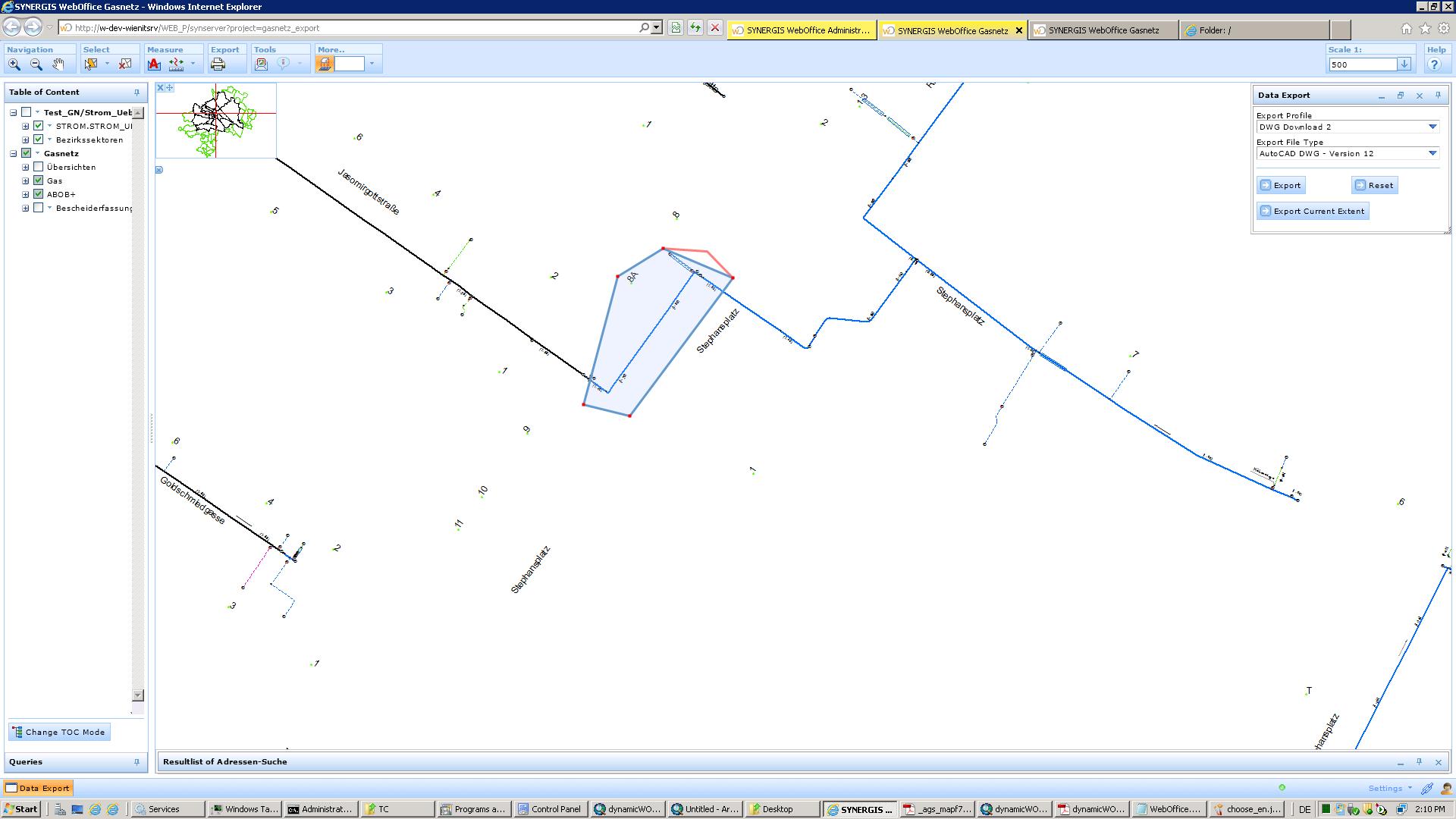Click the scale input field
This screenshot has width=1456, height=819.
1362,64
